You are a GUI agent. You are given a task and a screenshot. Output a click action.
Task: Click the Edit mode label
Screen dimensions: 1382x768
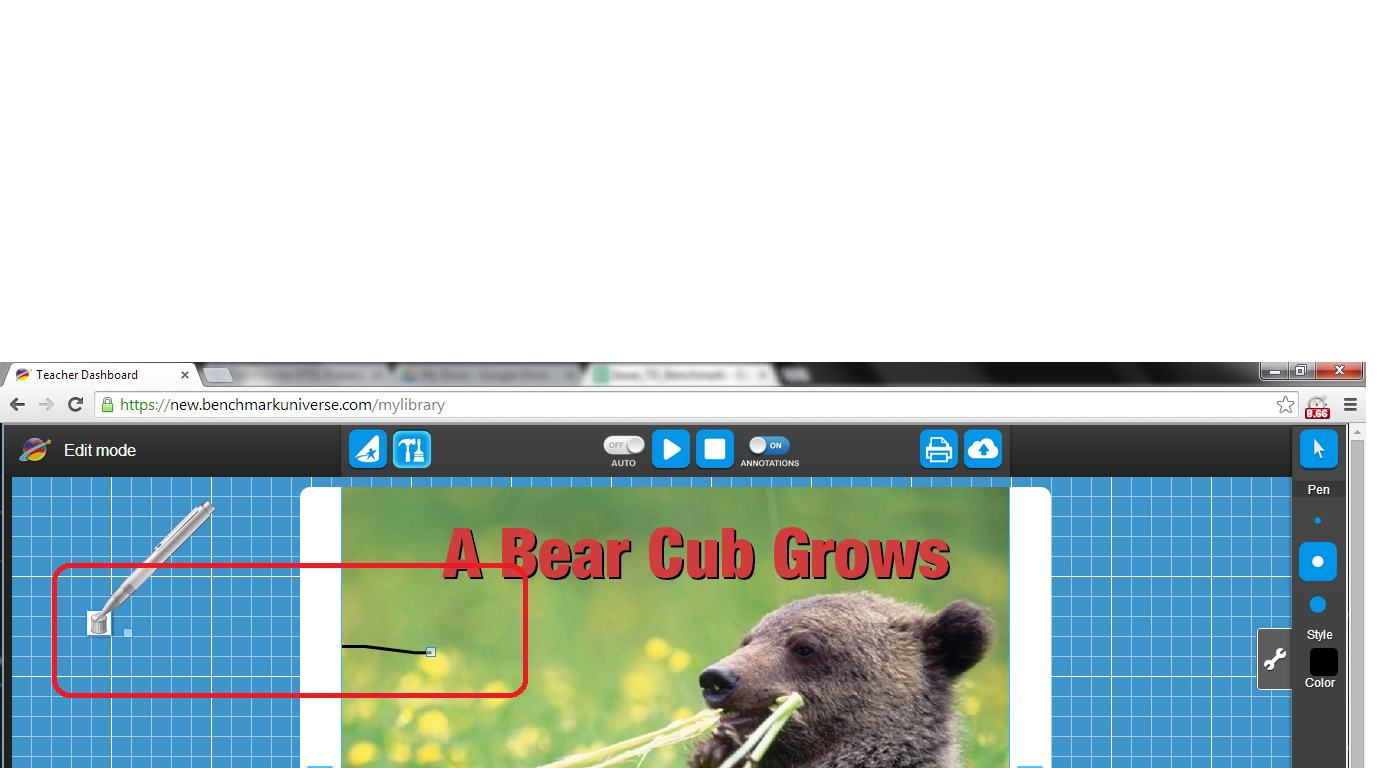point(100,451)
